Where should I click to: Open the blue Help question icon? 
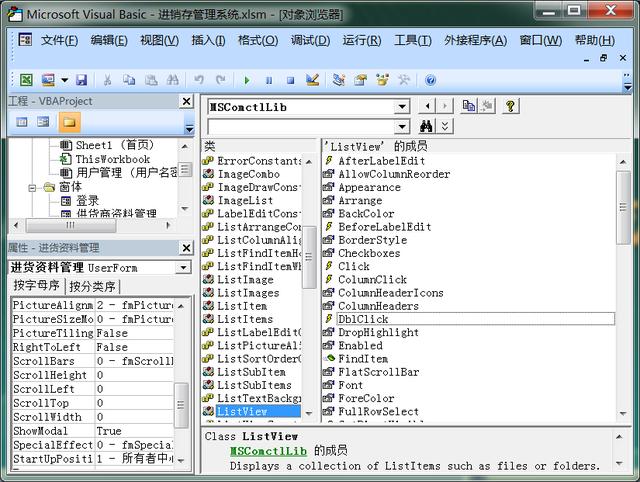[x=430, y=80]
